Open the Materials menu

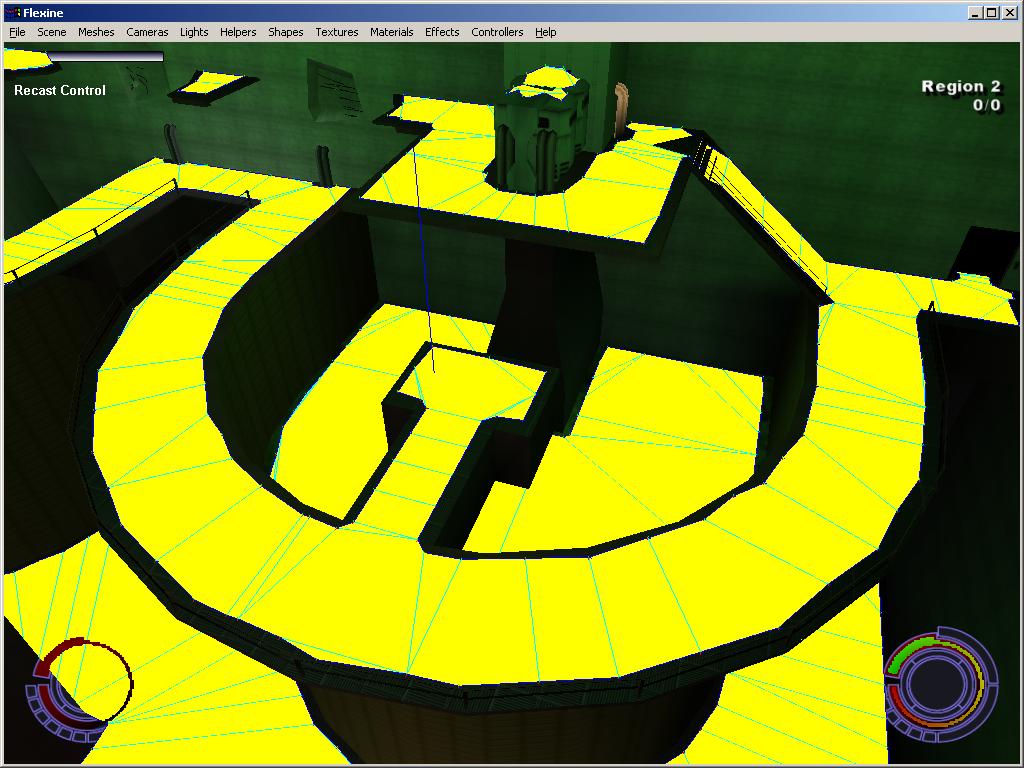coord(391,32)
